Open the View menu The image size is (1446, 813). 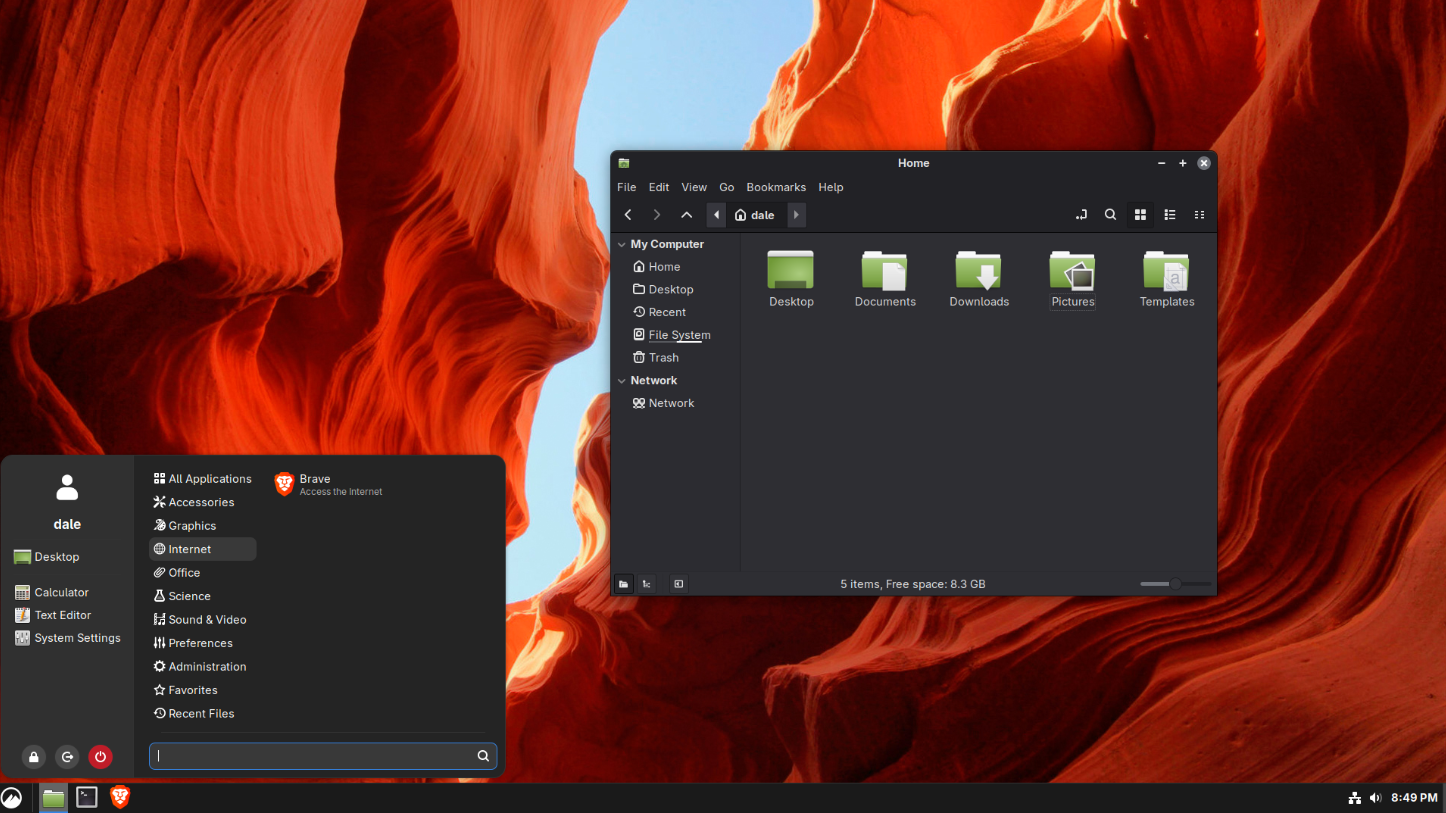[x=693, y=187]
